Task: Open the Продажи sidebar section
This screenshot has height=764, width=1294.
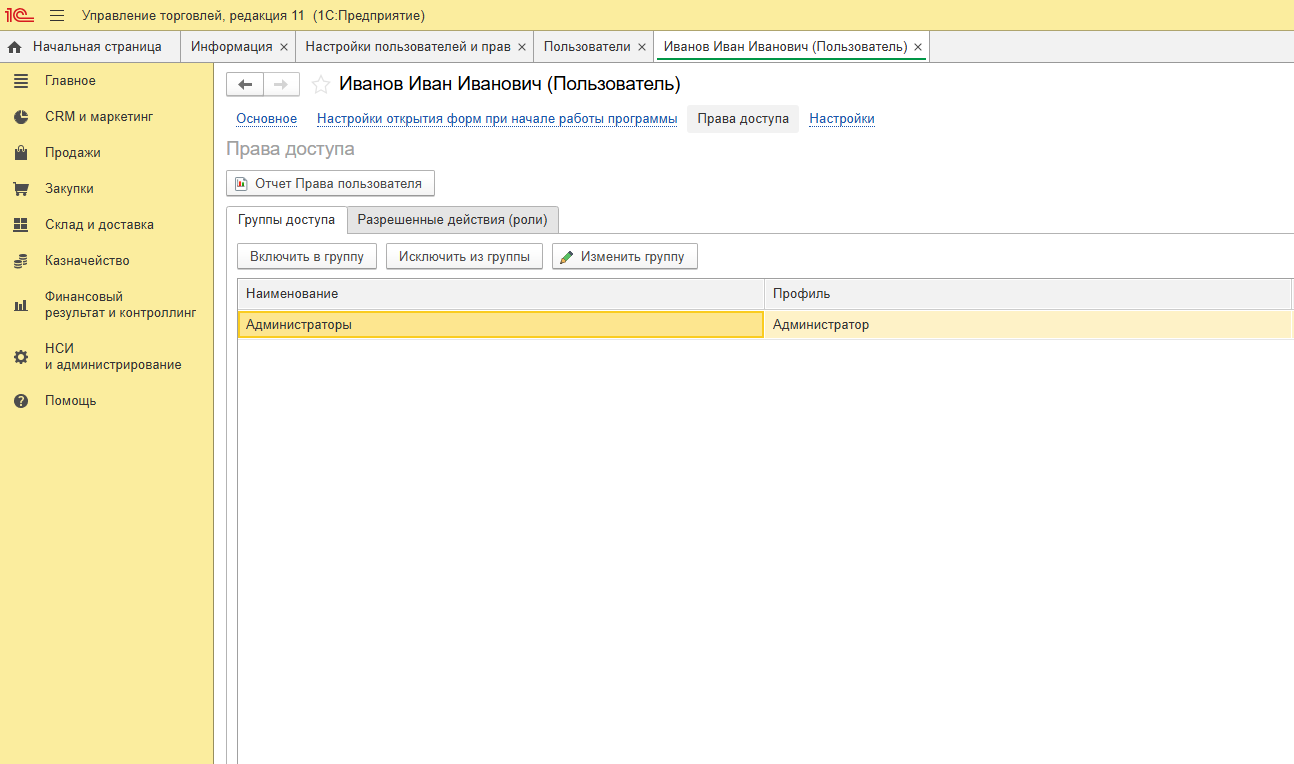Action: point(72,153)
